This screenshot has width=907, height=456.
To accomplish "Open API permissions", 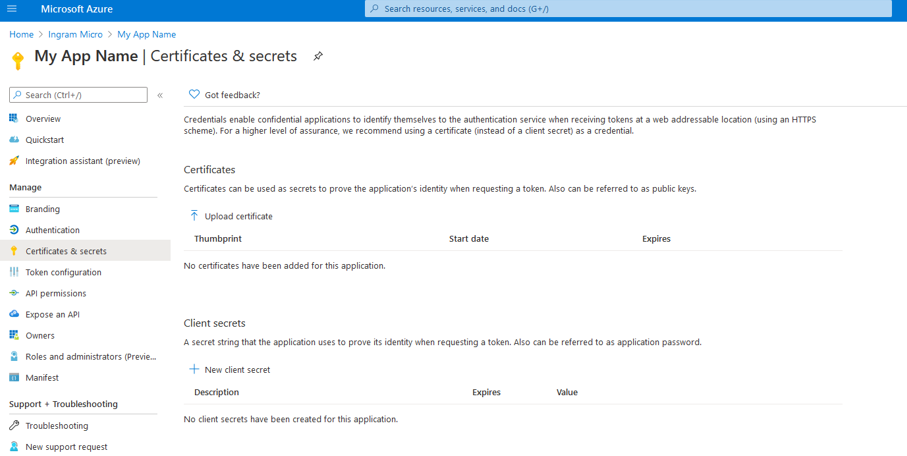I will pyautogui.click(x=56, y=293).
